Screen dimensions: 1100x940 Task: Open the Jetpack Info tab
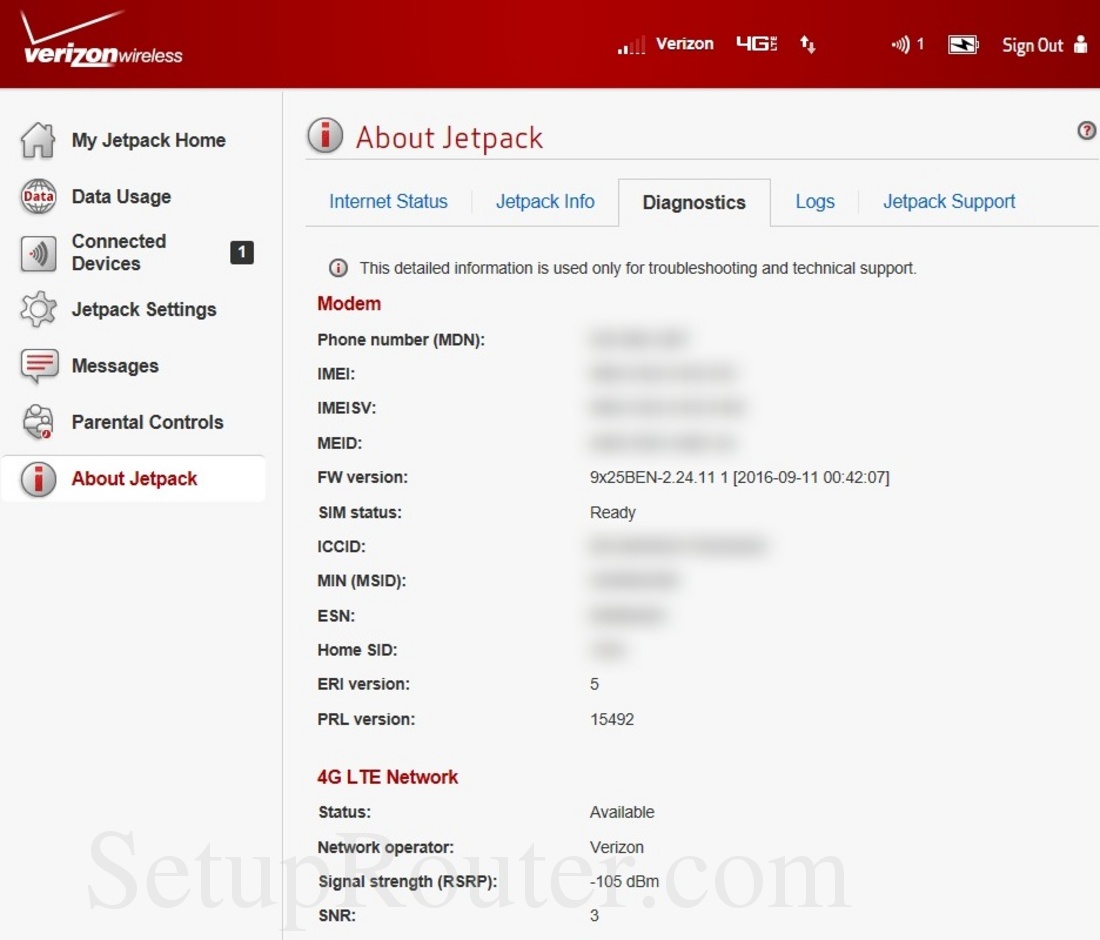coord(545,201)
